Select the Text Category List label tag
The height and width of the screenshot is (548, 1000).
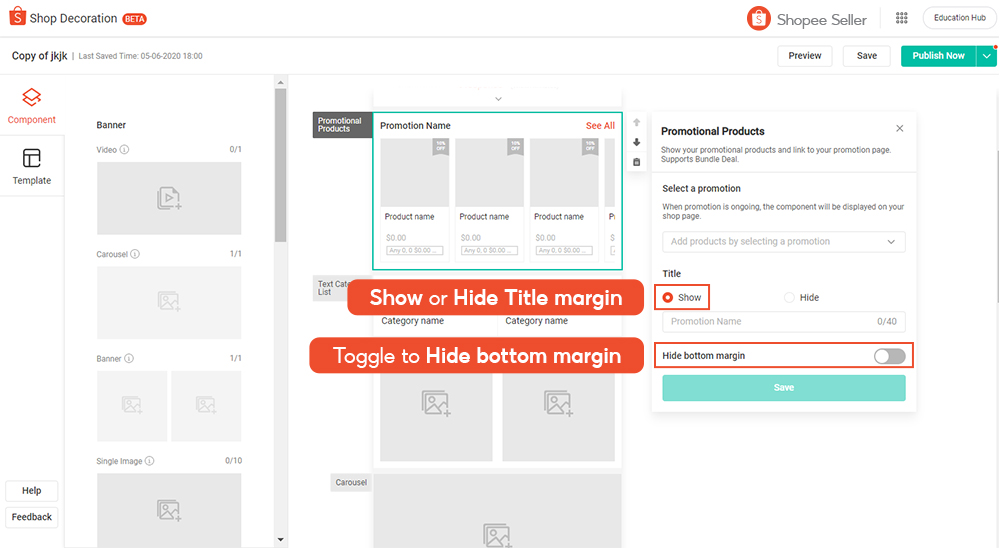tap(330, 288)
